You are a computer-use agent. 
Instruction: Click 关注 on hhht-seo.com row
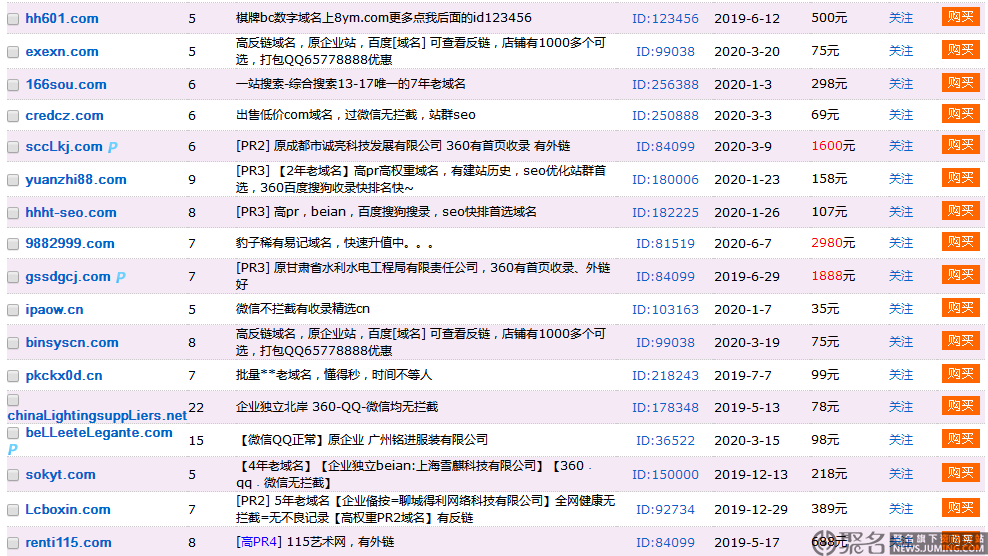click(900, 212)
